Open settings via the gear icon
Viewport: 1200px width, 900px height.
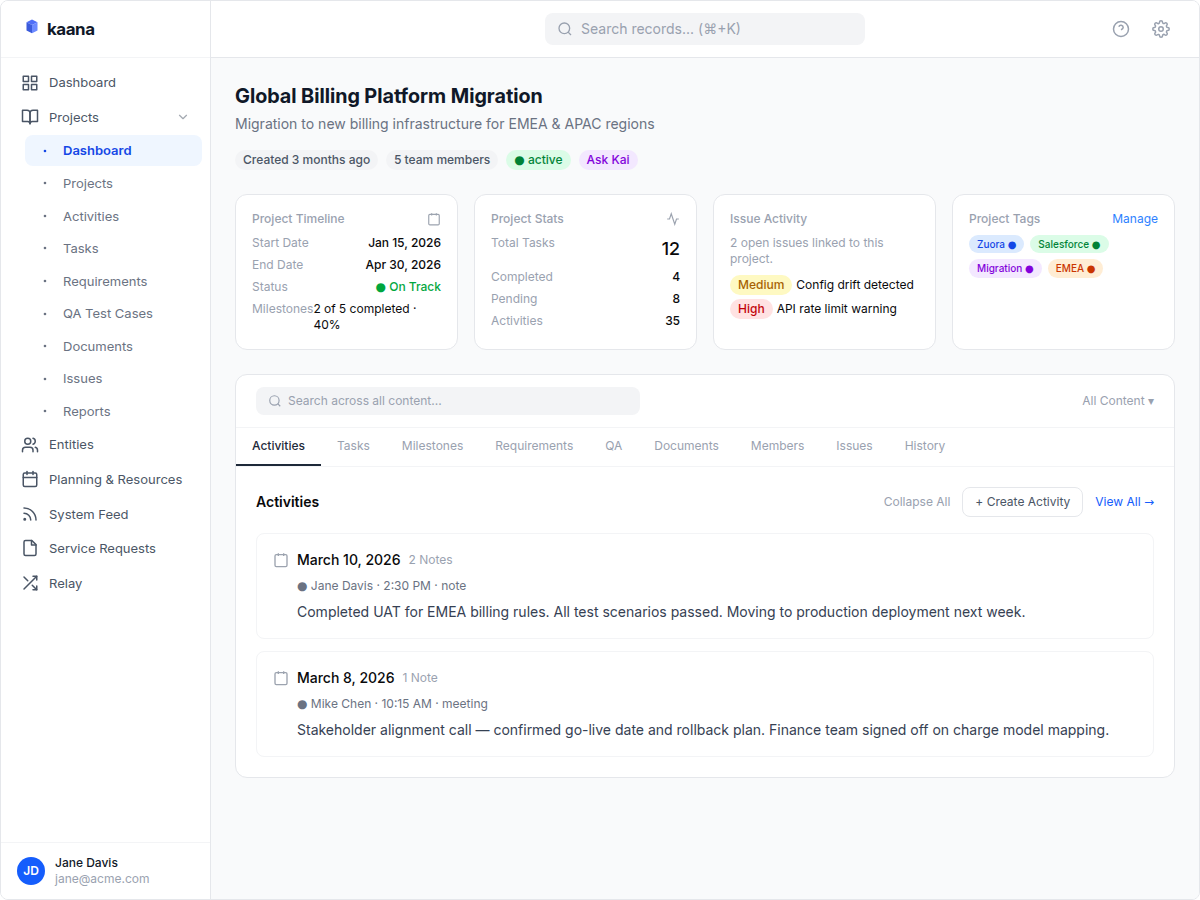click(1161, 29)
